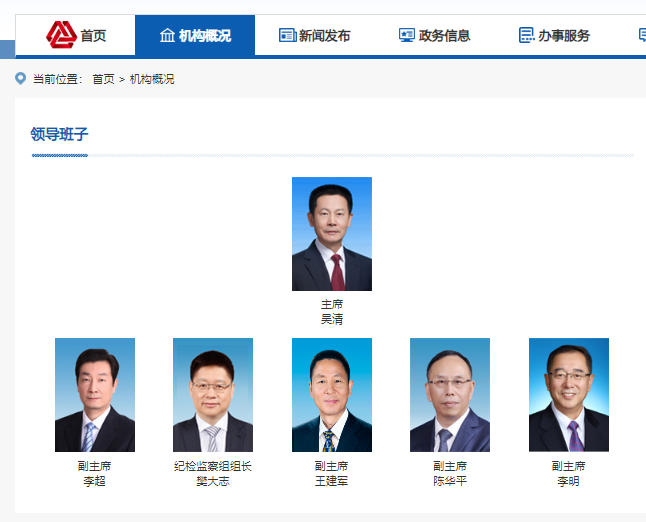Open the portrait photo of 王建军
The image size is (646, 522).
[x=332, y=395]
